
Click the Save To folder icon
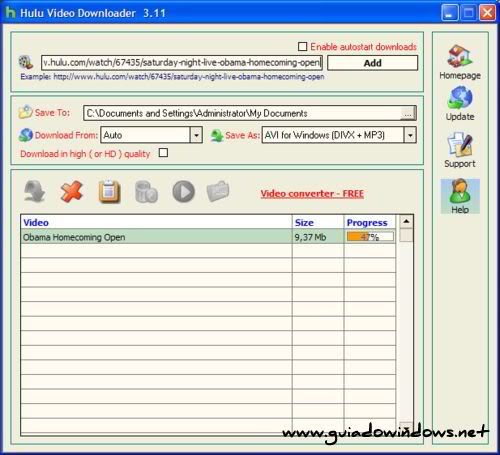[x=25, y=112]
